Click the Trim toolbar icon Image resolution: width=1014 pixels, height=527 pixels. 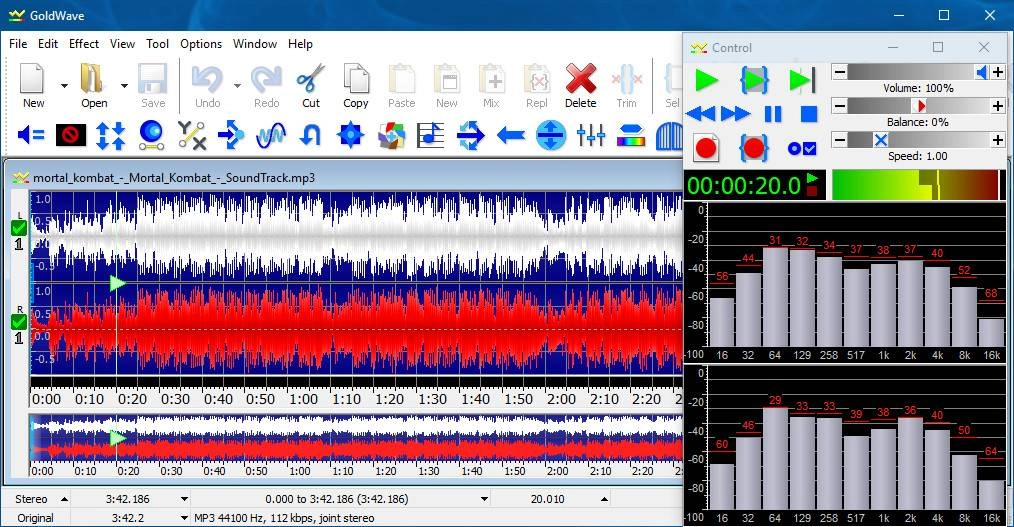627,79
